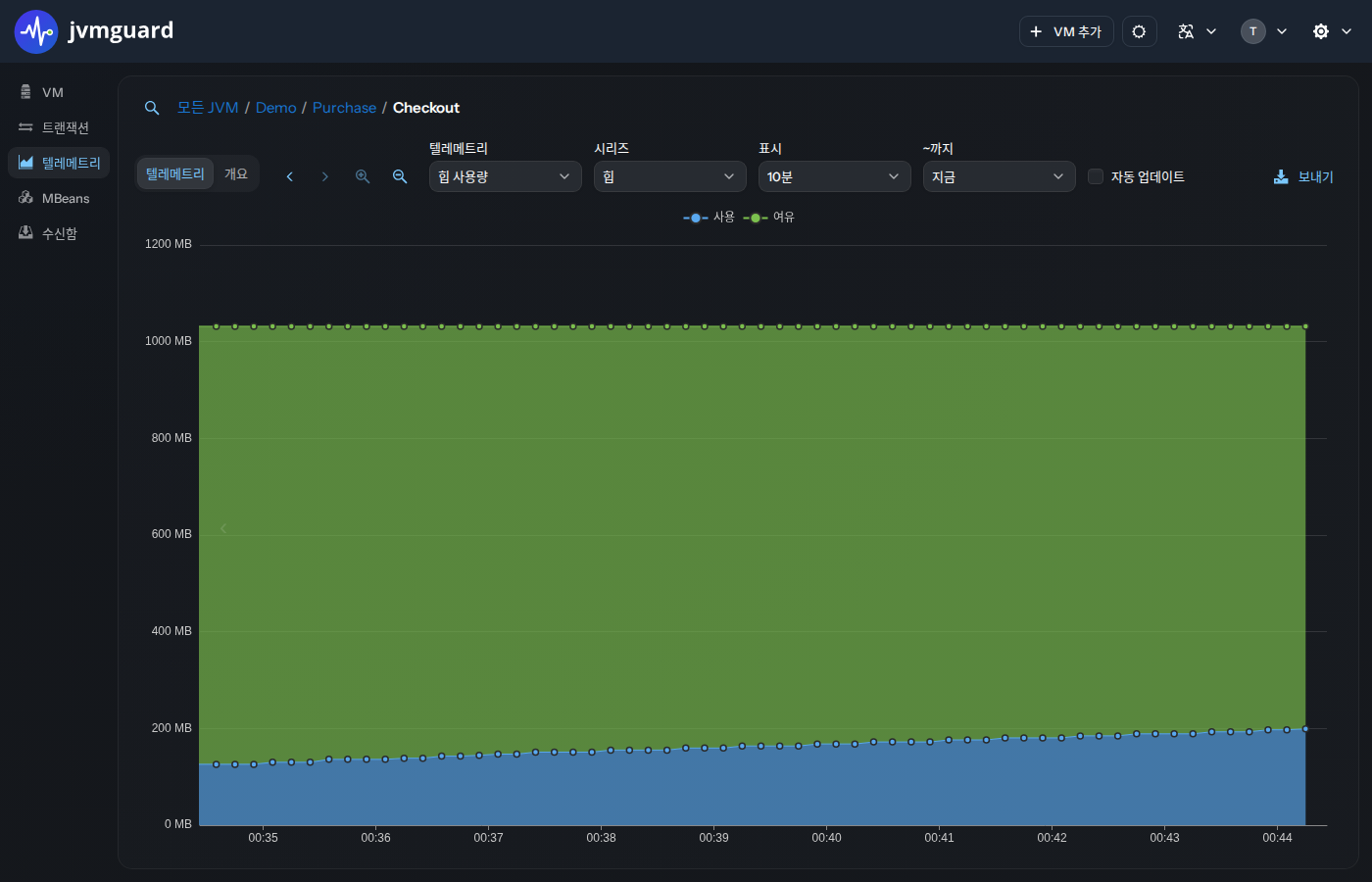Click the VM 추가 button
This screenshot has height=882, width=1372.
1066,31
